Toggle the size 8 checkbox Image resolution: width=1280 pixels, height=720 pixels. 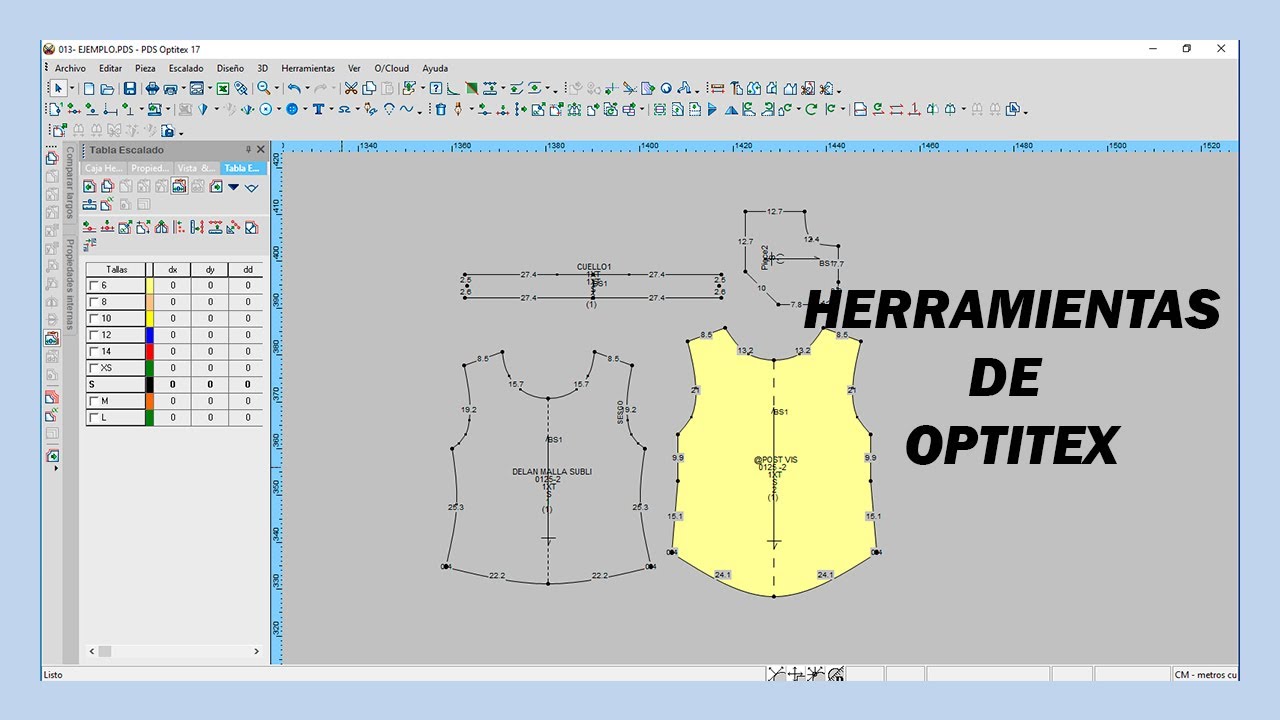(x=94, y=301)
